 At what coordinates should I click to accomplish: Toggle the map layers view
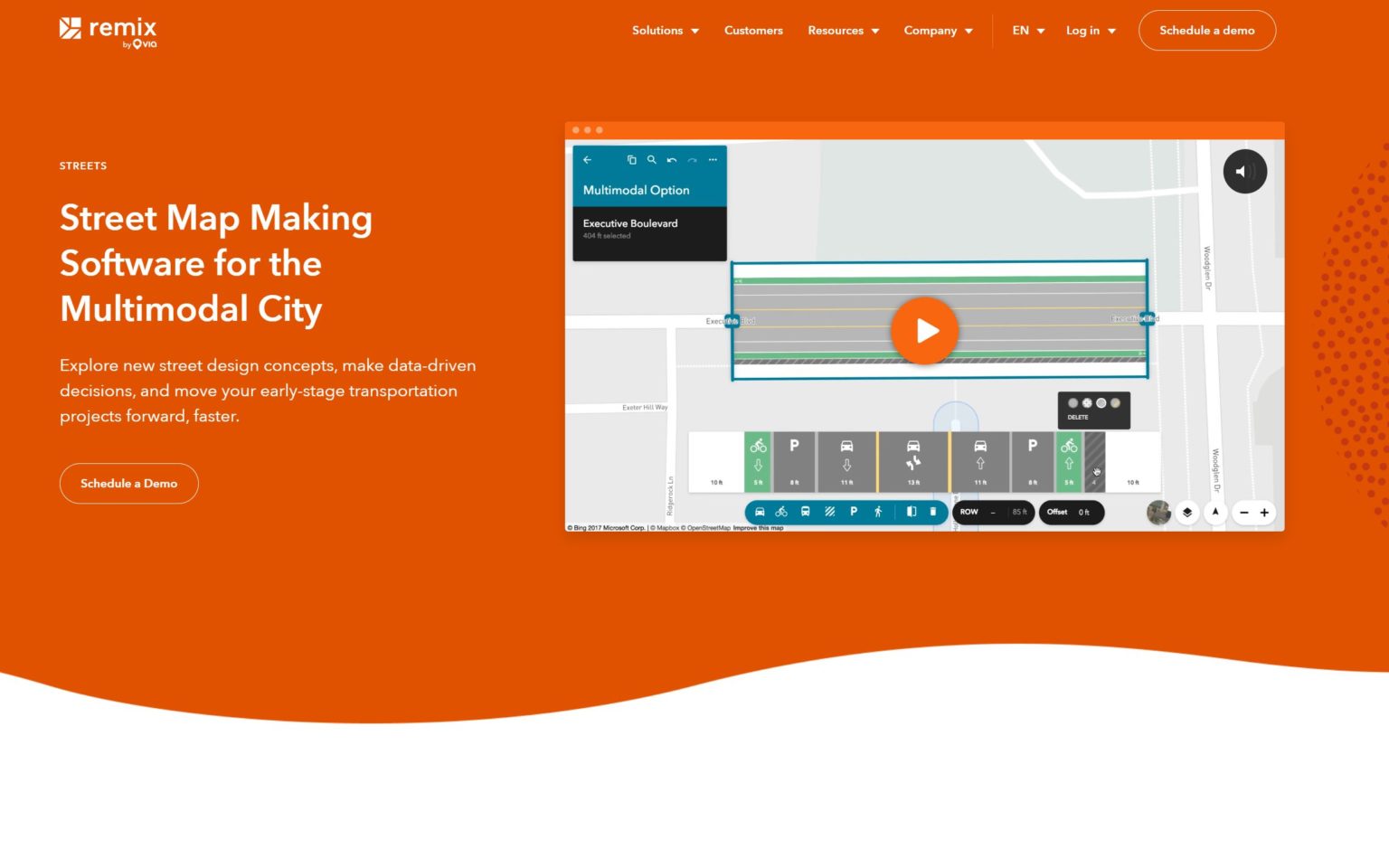coord(1187,512)
